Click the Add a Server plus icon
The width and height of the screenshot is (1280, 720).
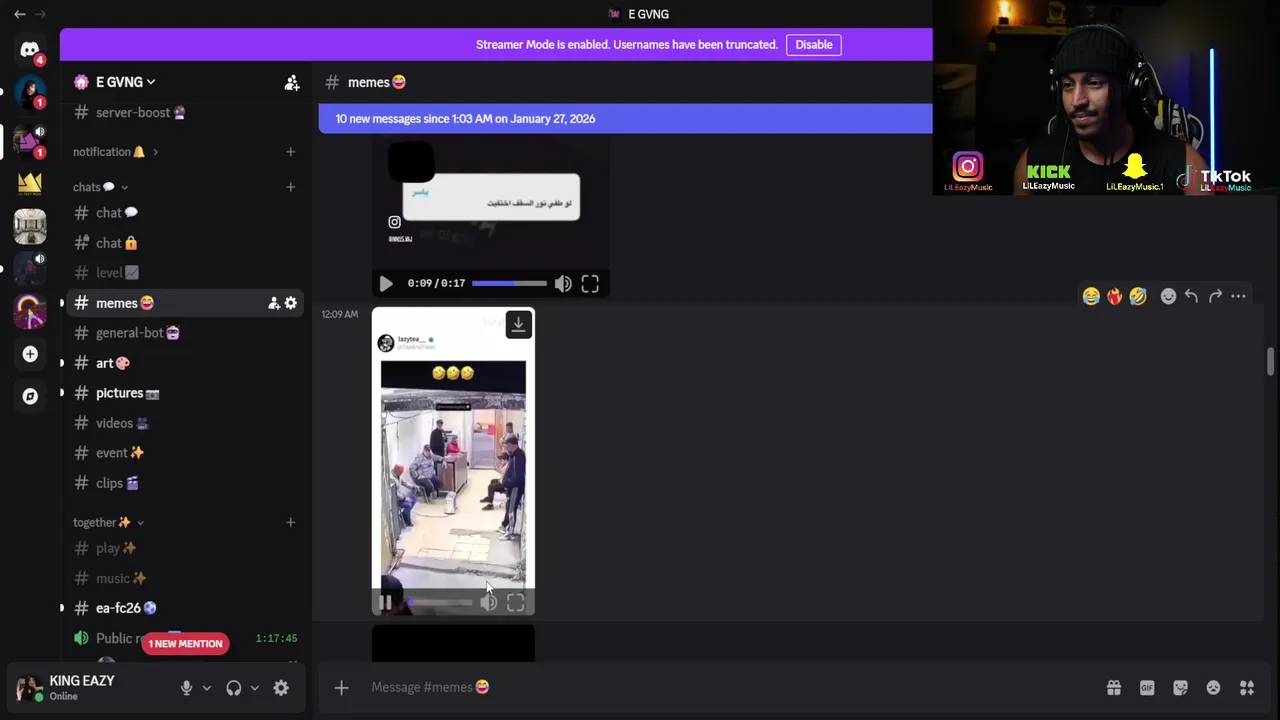point(30,354)
